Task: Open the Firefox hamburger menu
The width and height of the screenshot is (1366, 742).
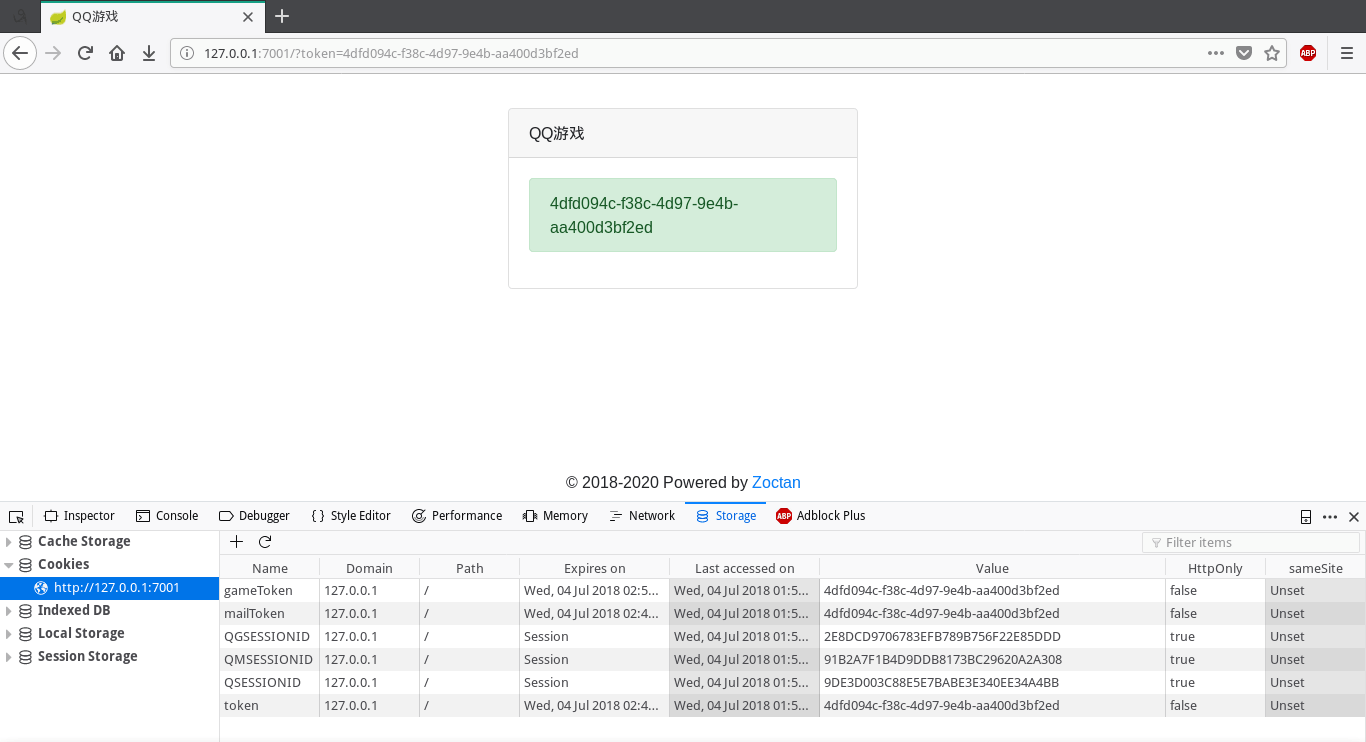Action: click(1347, 53)
